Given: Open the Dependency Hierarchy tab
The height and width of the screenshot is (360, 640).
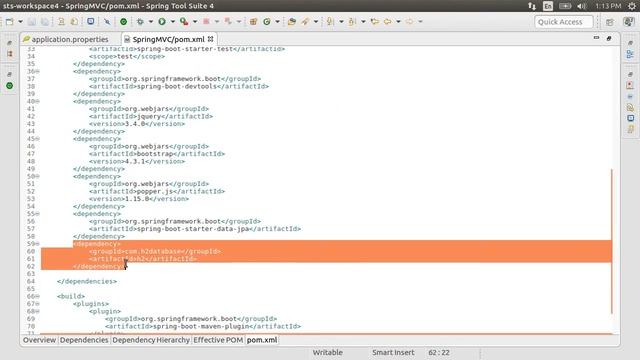Looking at the screenshot, I should pyautogui.click(x=151, y=340).
